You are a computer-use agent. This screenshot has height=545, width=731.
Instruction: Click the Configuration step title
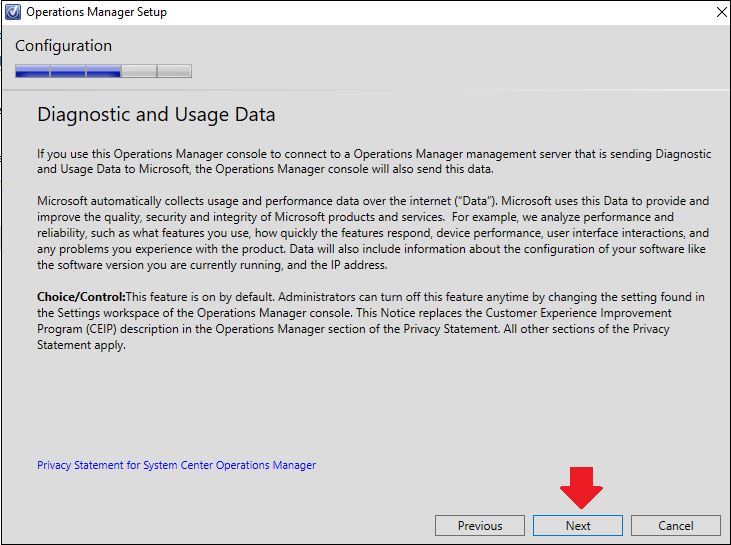point(63,46)
